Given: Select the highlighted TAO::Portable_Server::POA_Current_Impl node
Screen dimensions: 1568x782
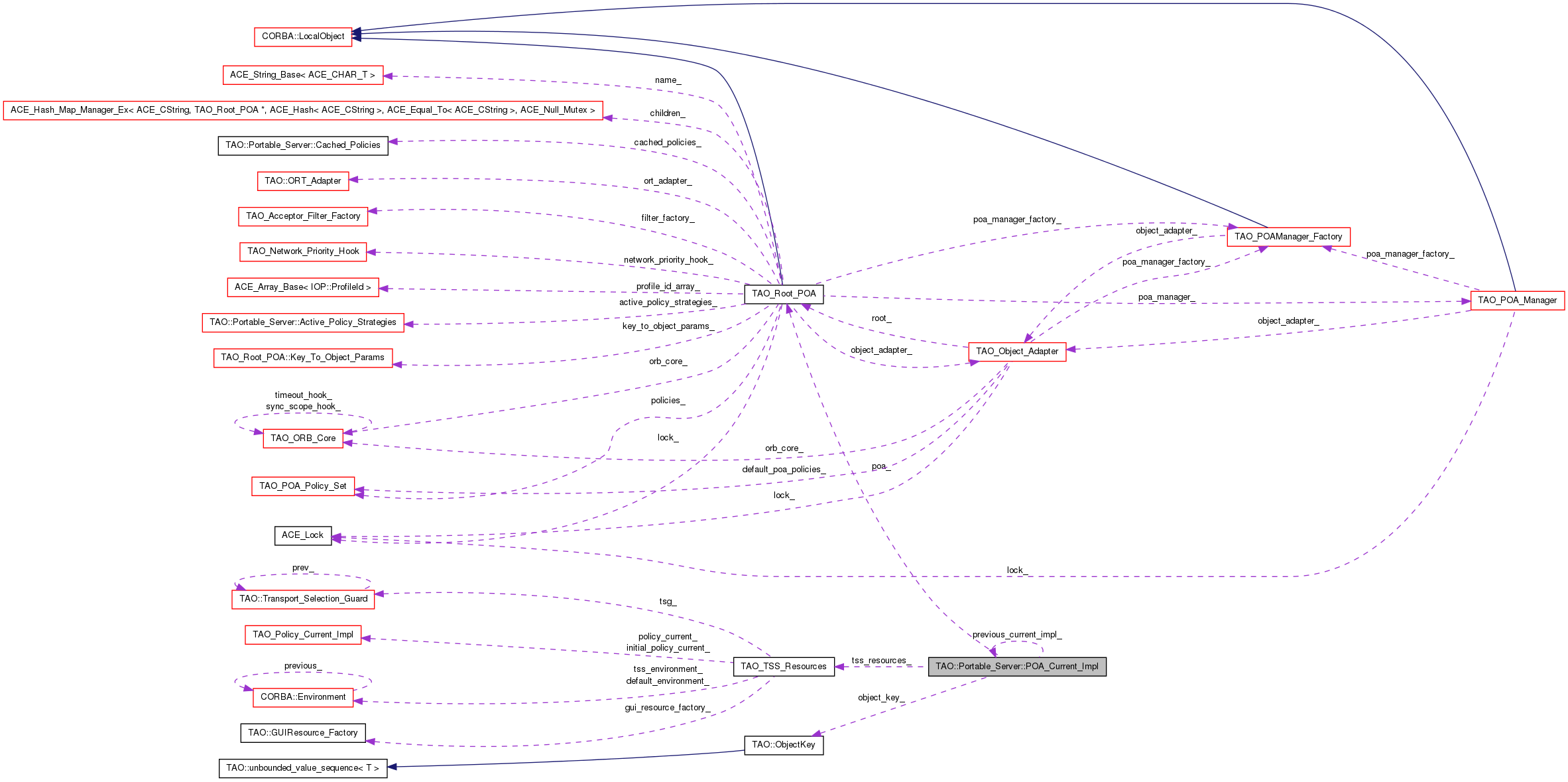Looking at the screenshot, I should 1016,667.
